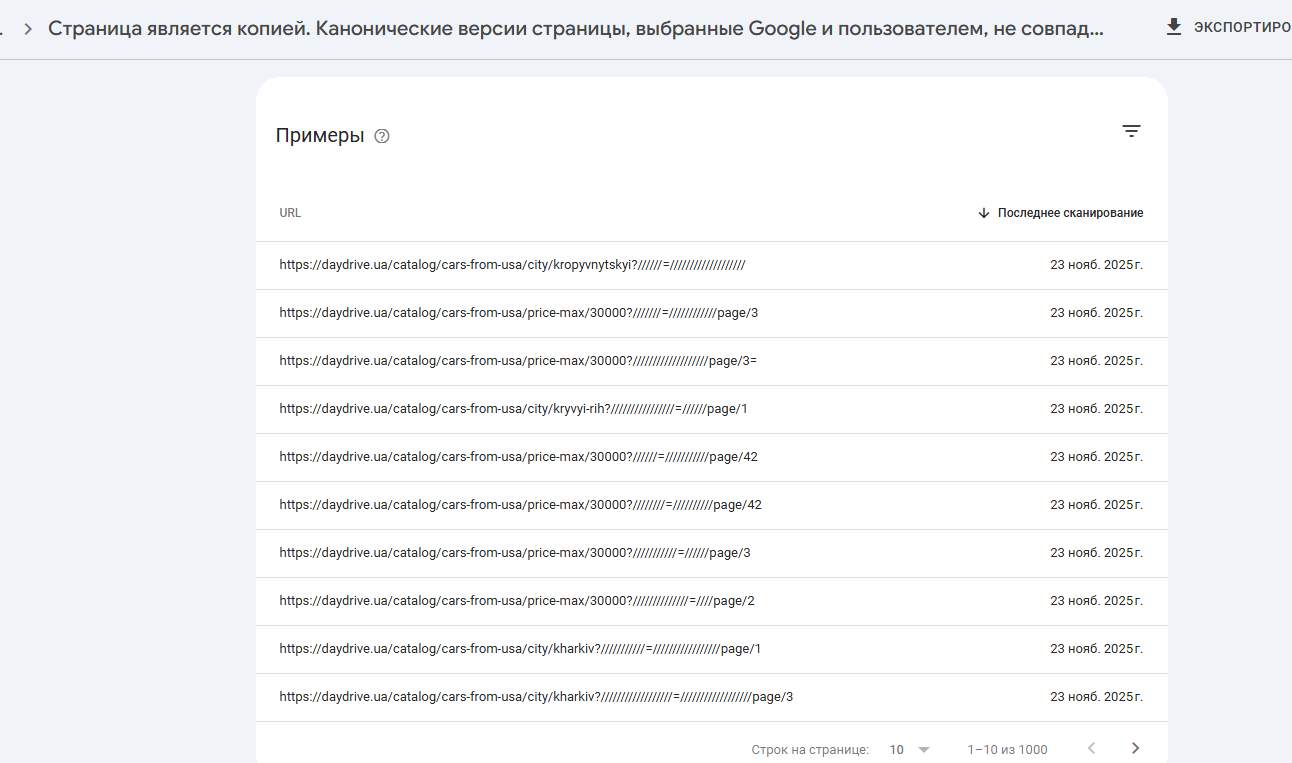1292x763 pixels.
Task: Click the sort arrow beside Последнее сканирование
Action: (984, 213)
